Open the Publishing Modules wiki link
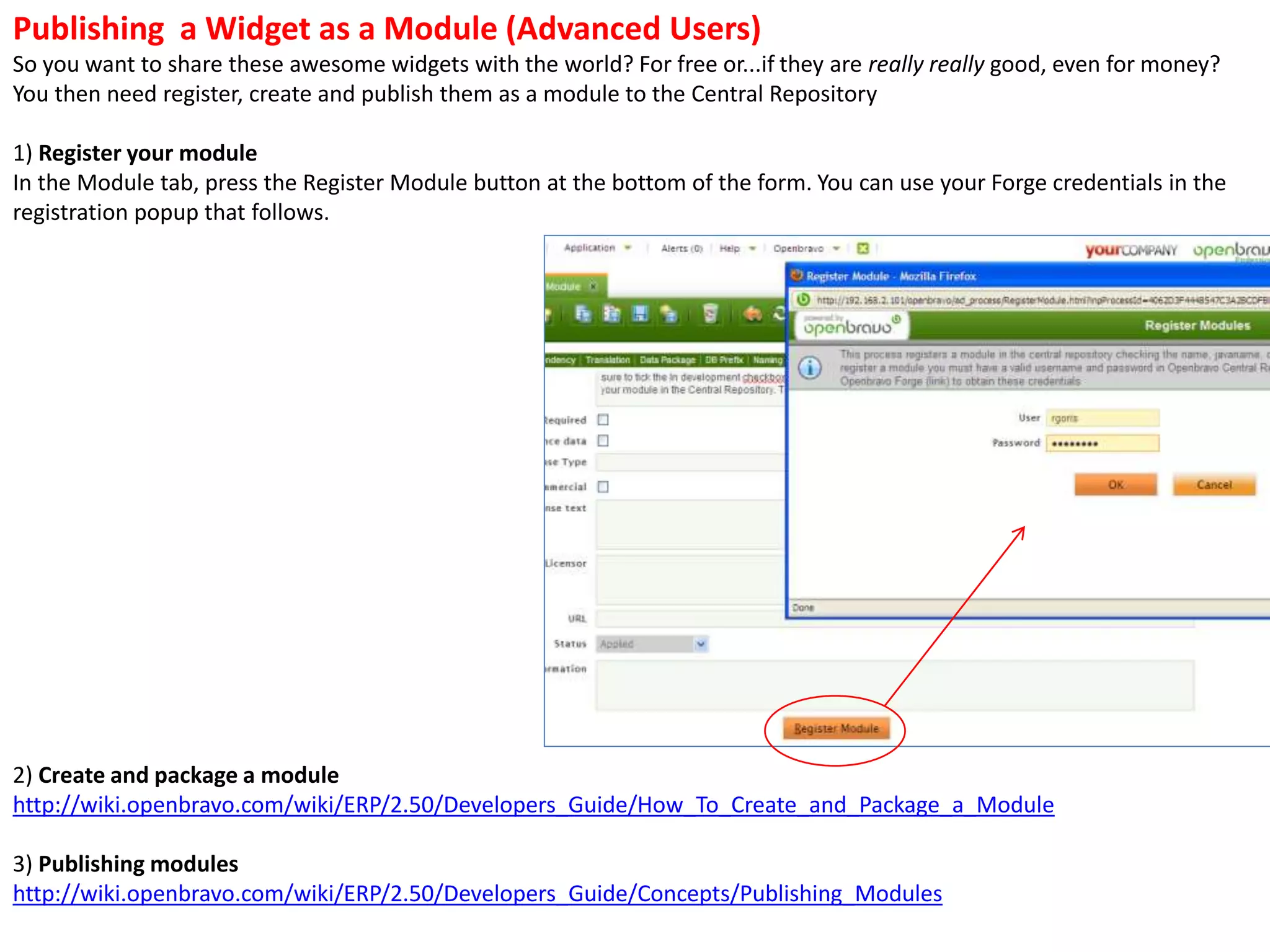The width and height of the screenshot is (1270, 952). (477, 893)
